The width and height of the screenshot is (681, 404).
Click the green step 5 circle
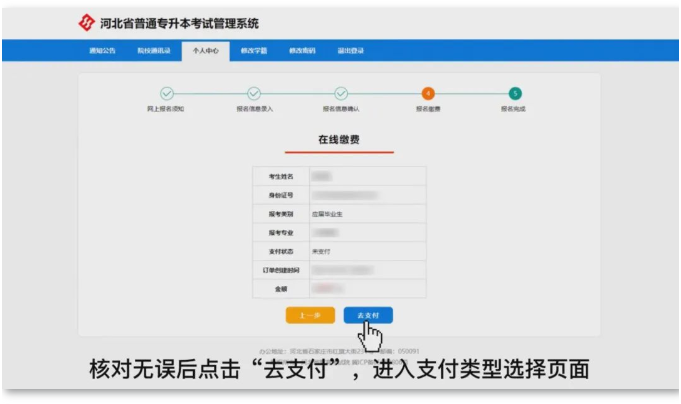(514, 93)
